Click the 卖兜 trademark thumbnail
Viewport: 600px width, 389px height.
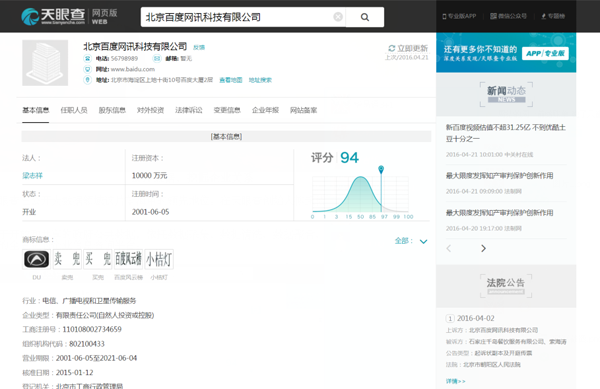[x=67, y=259]
